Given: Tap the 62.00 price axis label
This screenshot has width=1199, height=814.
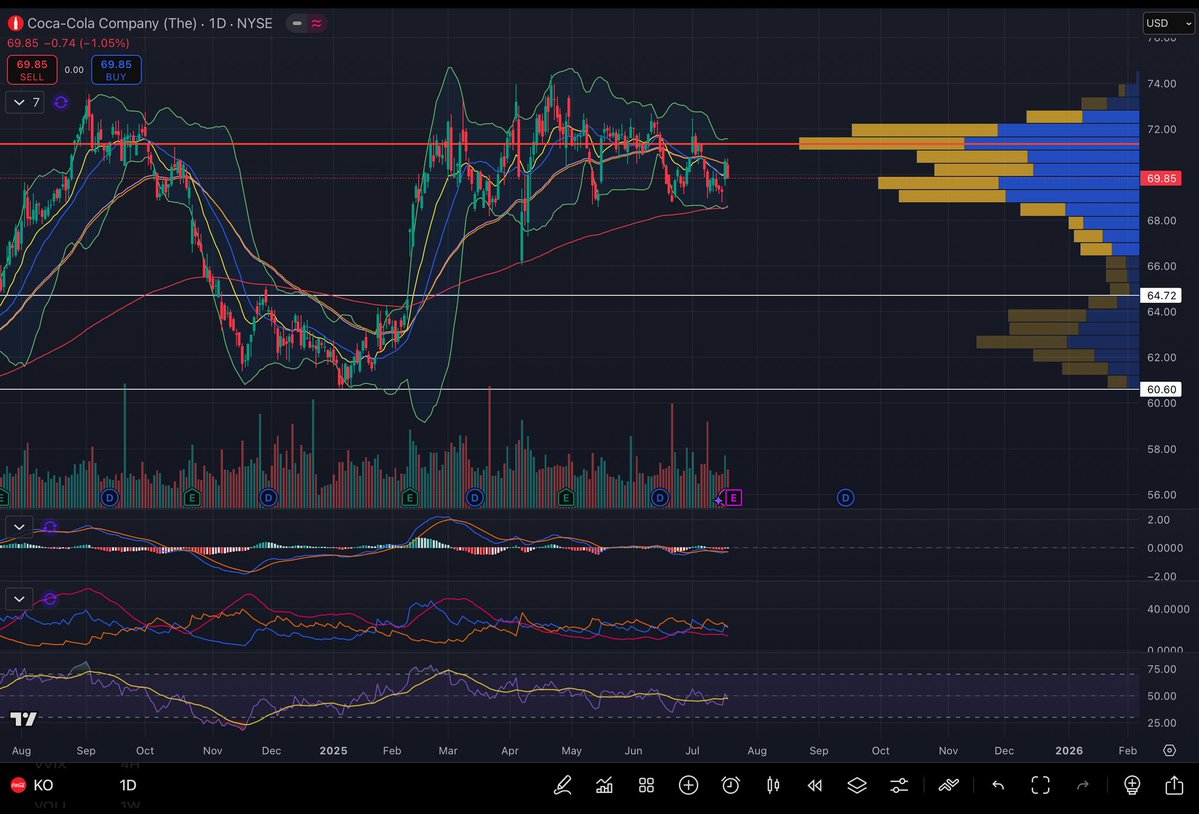Looking at the screenshot, I should pos(1162,357).
